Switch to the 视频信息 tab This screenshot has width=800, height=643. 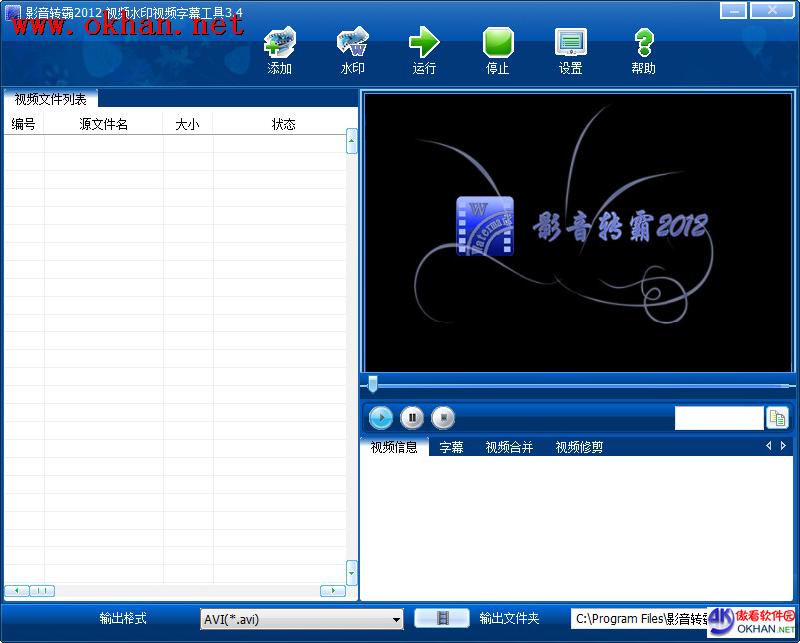[x=394, y=448]
